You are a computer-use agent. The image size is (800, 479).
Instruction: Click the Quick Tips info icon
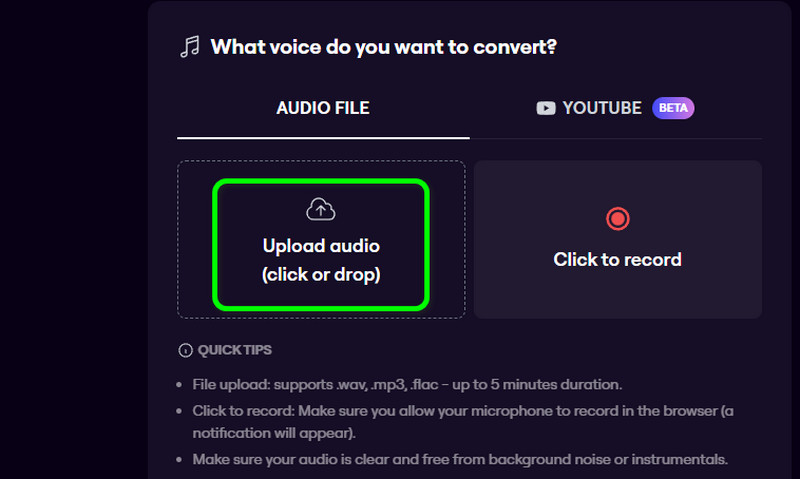(x=184, y=350)
